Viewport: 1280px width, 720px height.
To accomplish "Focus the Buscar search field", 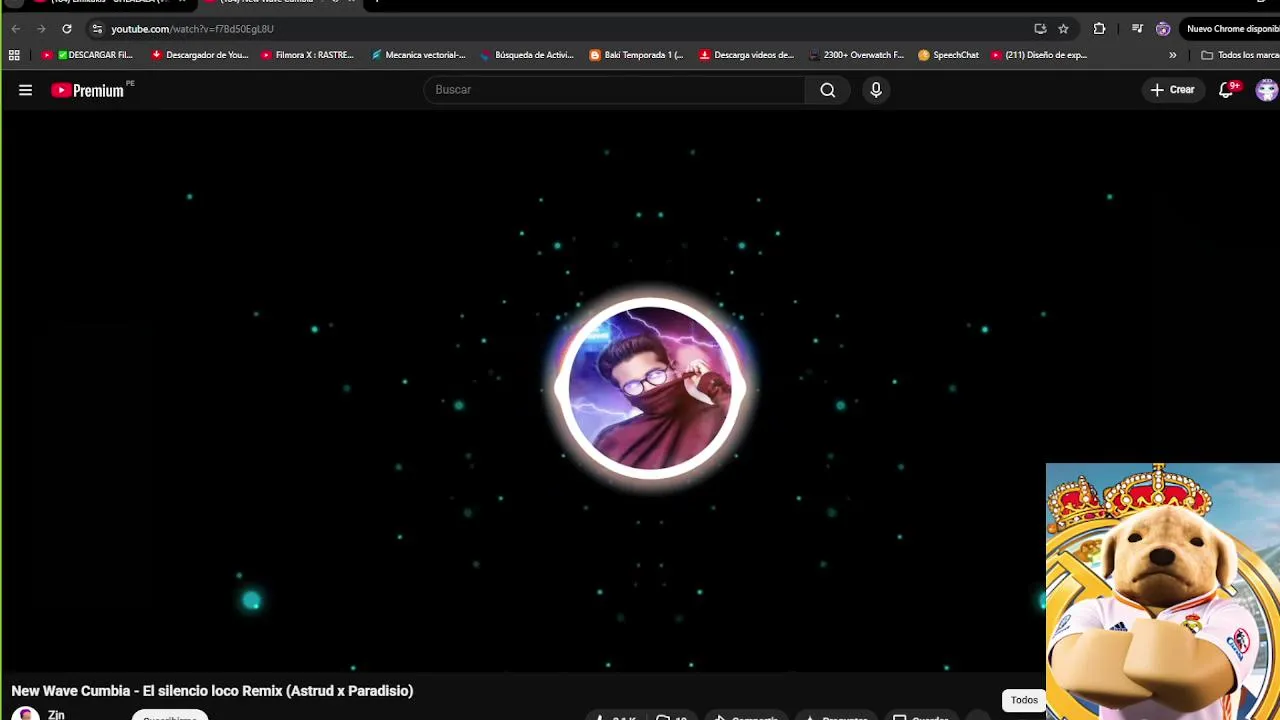I will tap(614, 90).
